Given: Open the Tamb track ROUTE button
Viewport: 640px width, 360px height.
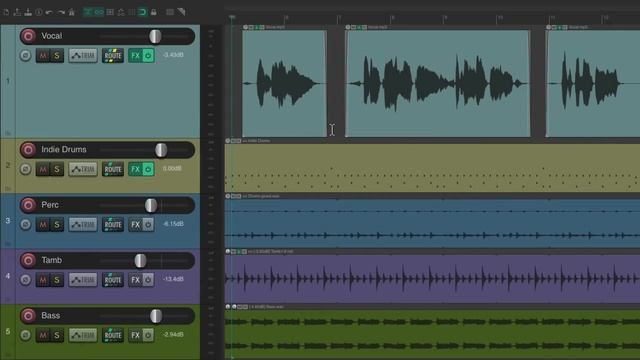Looking at the screenshot, I should (113, 280).
